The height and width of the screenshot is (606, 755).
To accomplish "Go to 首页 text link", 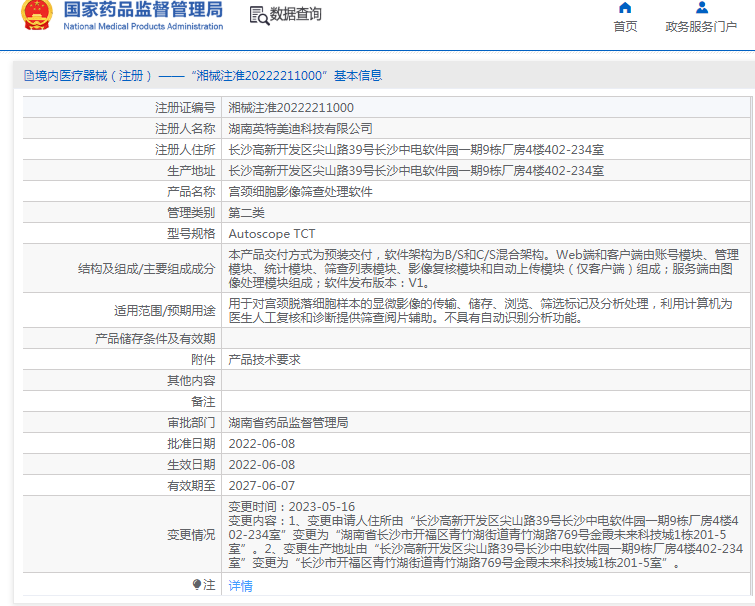I will pyautogui.click(x=625, y=26).
